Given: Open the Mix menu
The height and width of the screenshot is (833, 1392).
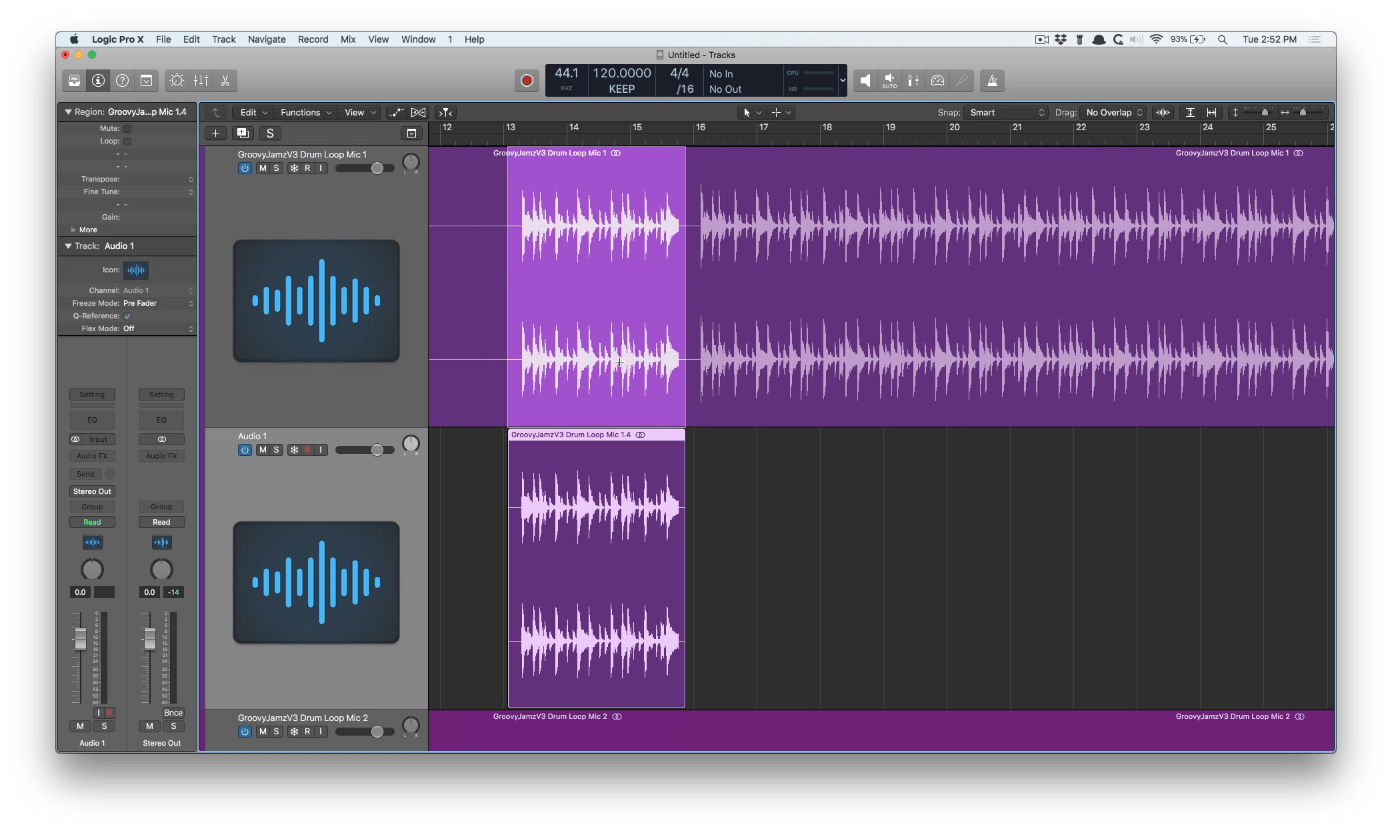Looking at the screenshot, I should tap(348, 40).
